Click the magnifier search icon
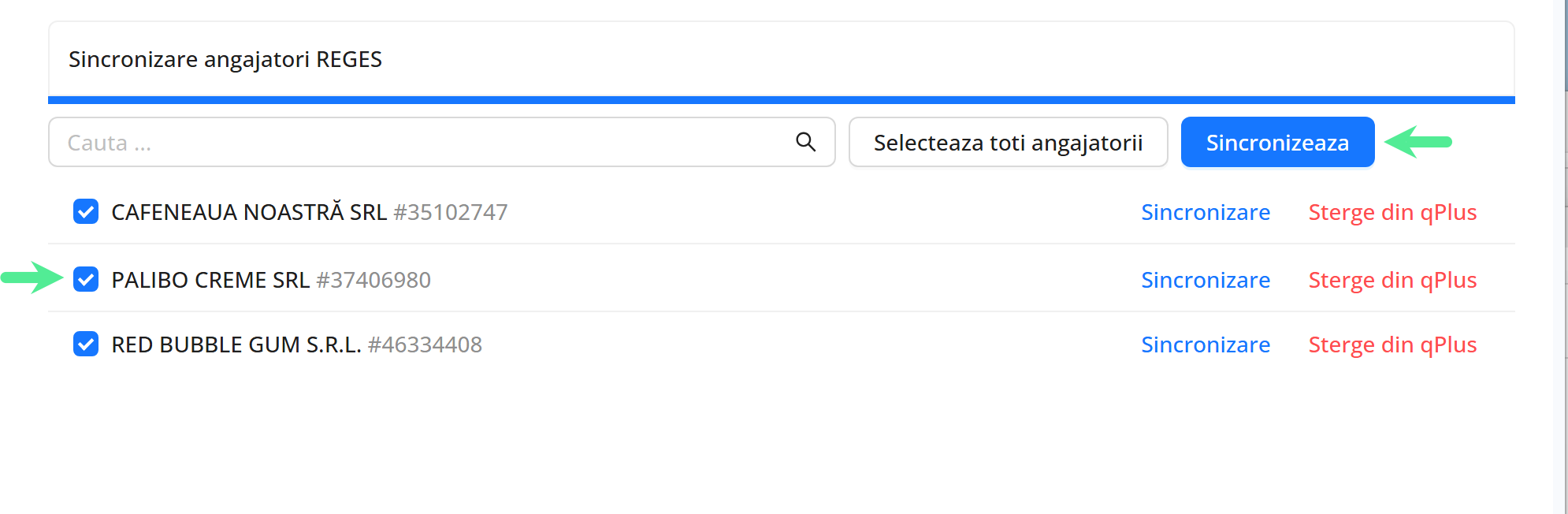The image size is (1568, 514). (x=805, y=142)
